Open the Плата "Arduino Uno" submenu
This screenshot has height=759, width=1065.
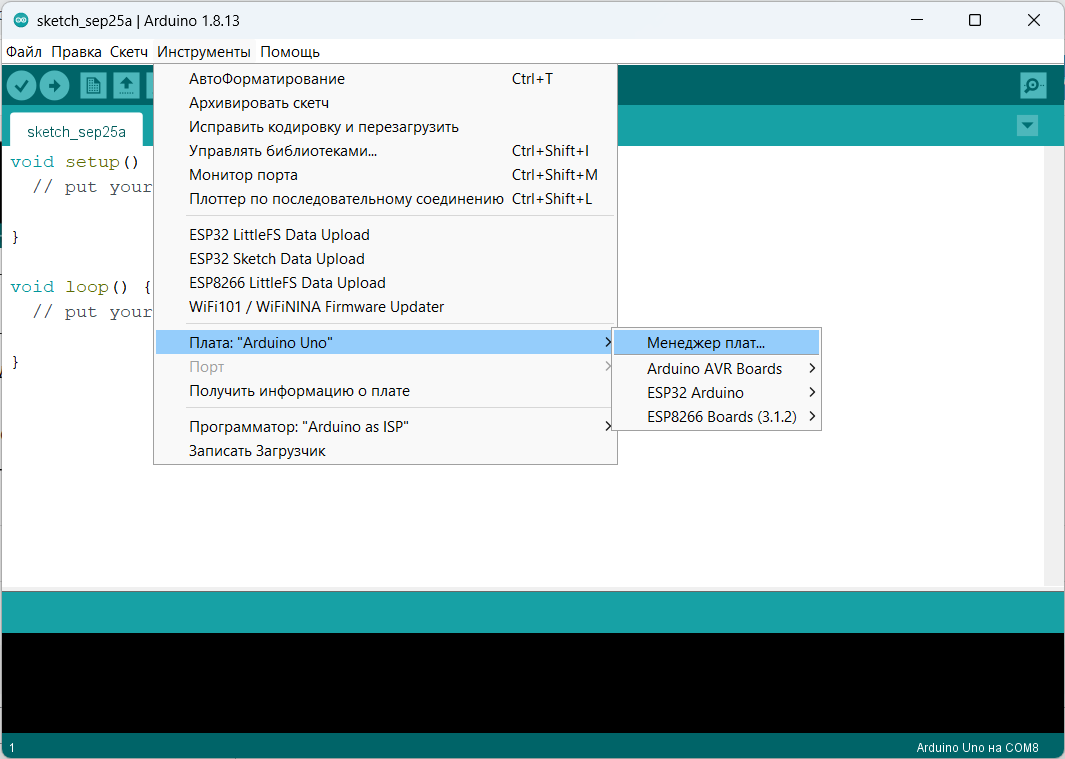point(385,342)
